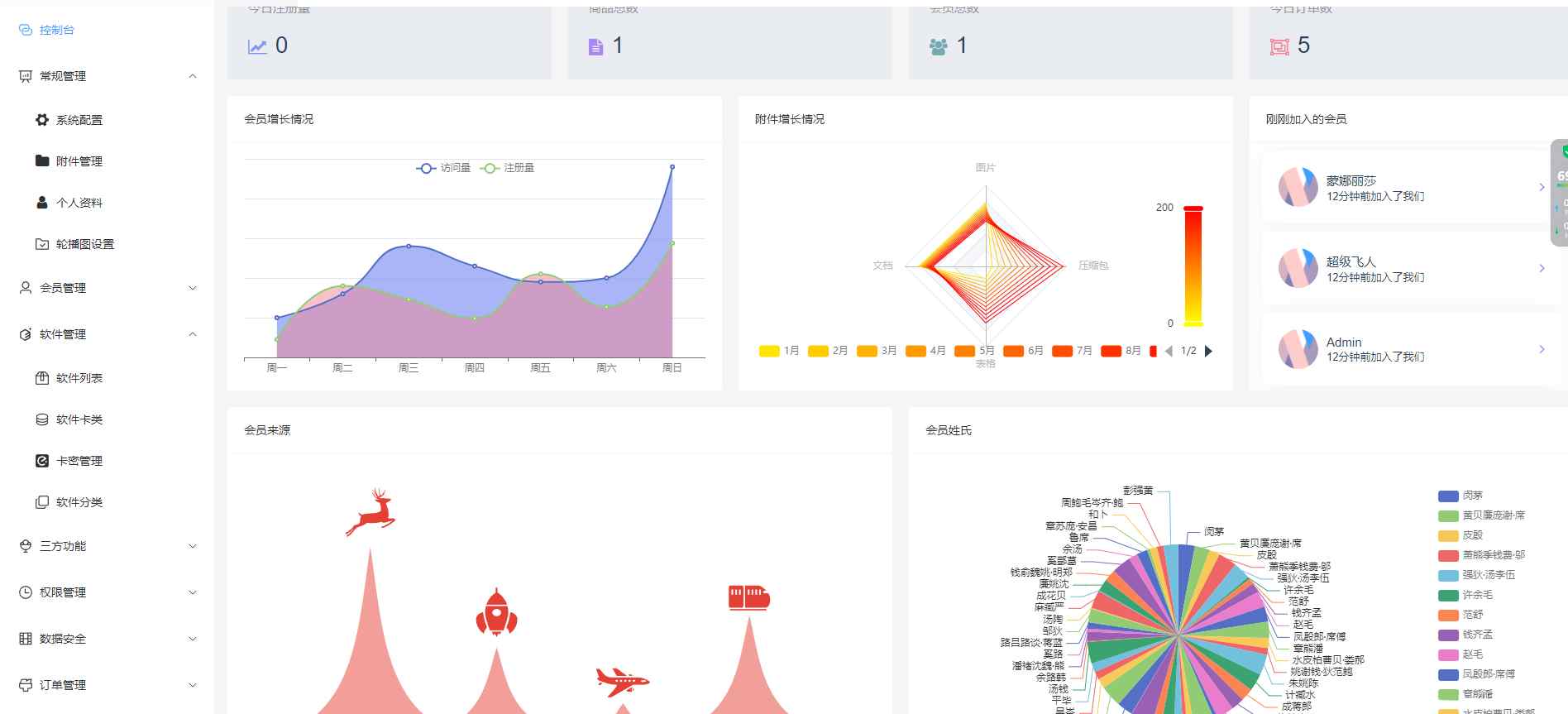The width and height of the screenshot is (1568, 714).
Task: Click the 卡密管理 icon in sidebar
Action: 42,461
